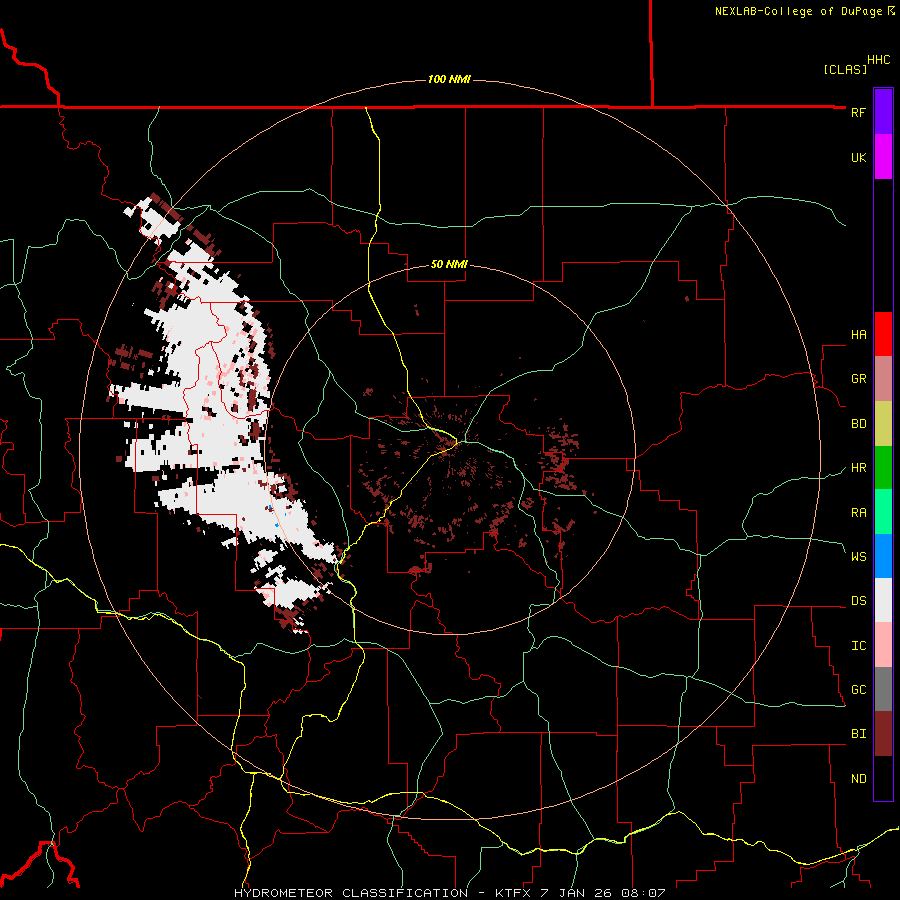The height and width of the screenshot is (900, 900).
Task: Click the red HA legend color swatch
Action: 883,334
